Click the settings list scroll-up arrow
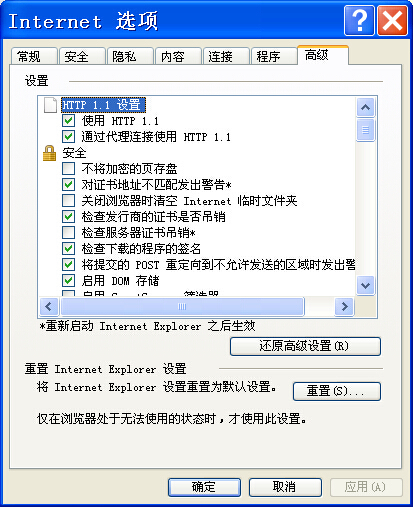This screenshot has width=413, height=507. tap(365, 107)
